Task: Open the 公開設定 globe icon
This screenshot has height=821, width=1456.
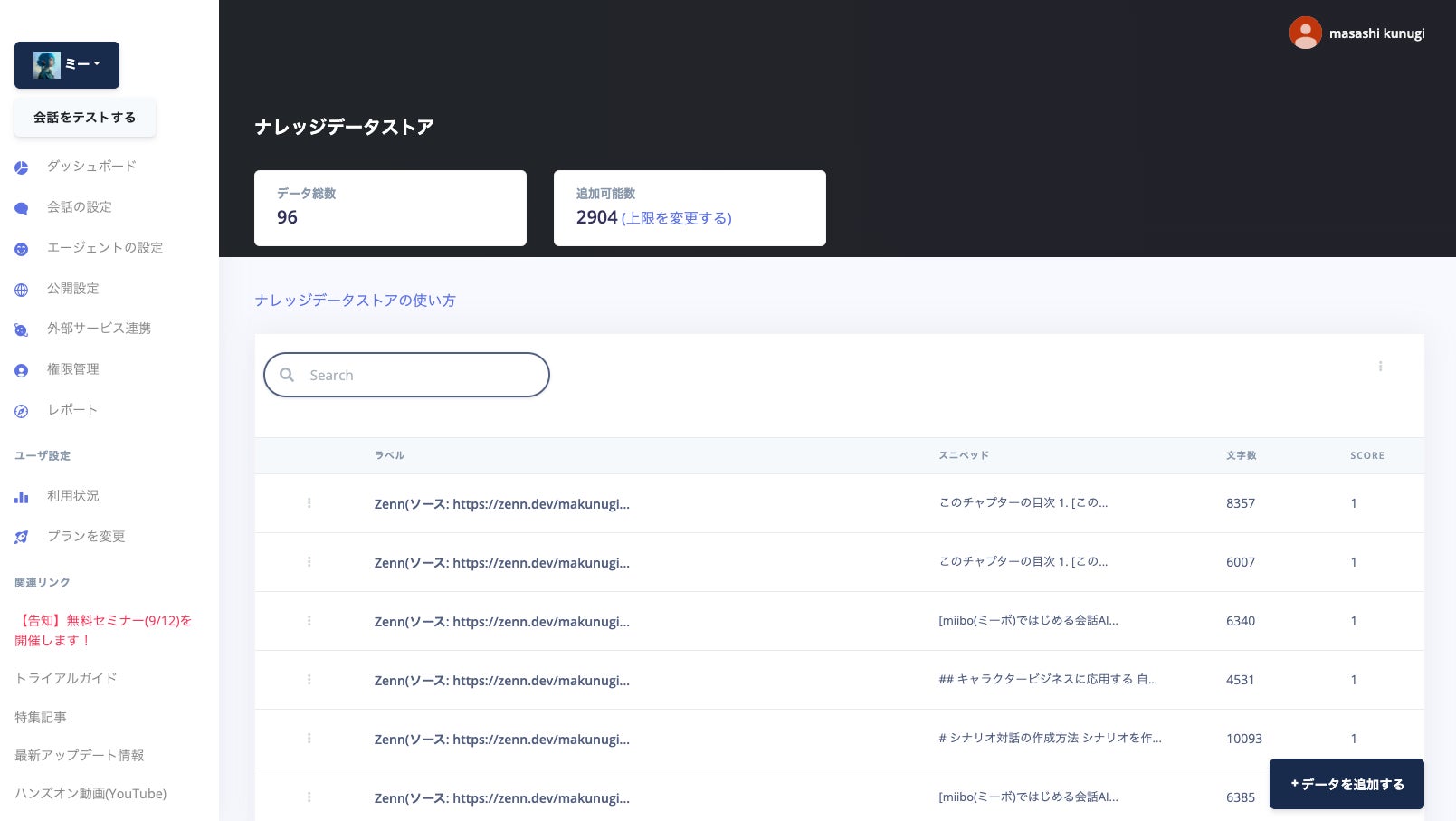Action: pos(22,290)
